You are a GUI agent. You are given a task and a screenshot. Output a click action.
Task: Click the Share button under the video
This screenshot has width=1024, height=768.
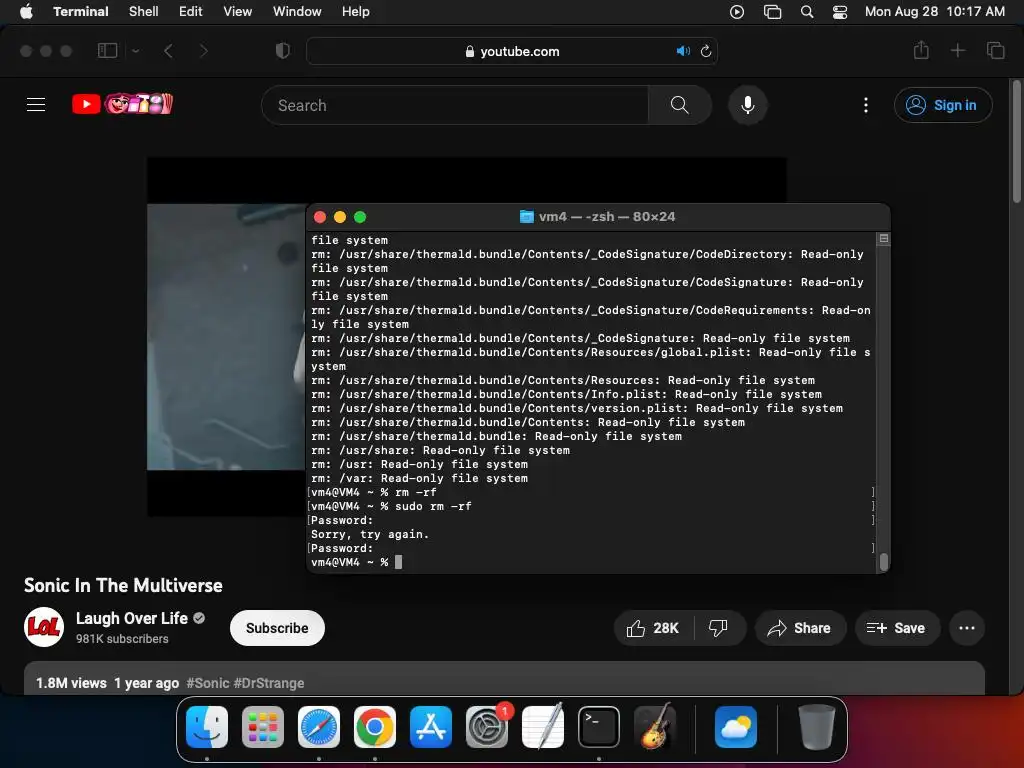(800, 628)
